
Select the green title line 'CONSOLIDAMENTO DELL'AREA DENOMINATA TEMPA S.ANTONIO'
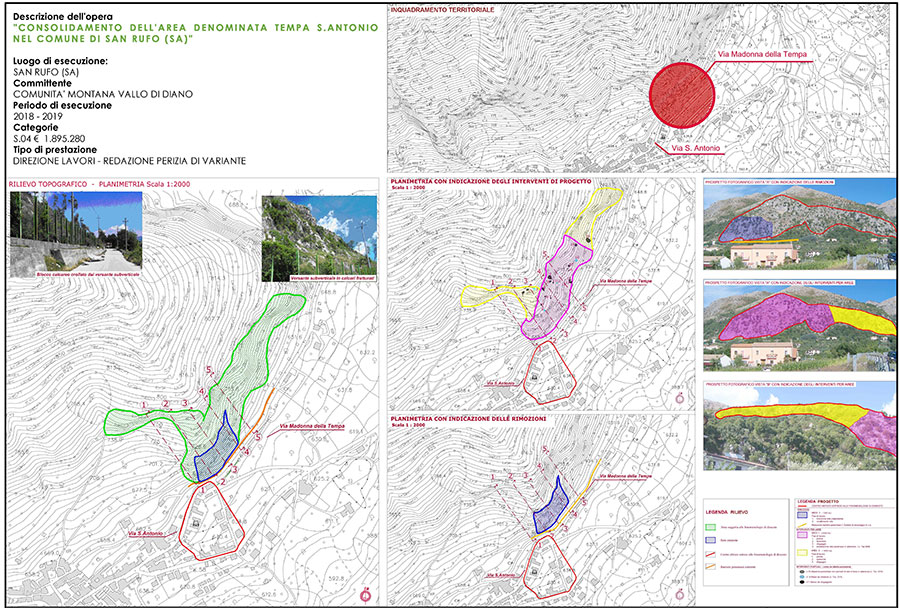[x=195, y=28]
